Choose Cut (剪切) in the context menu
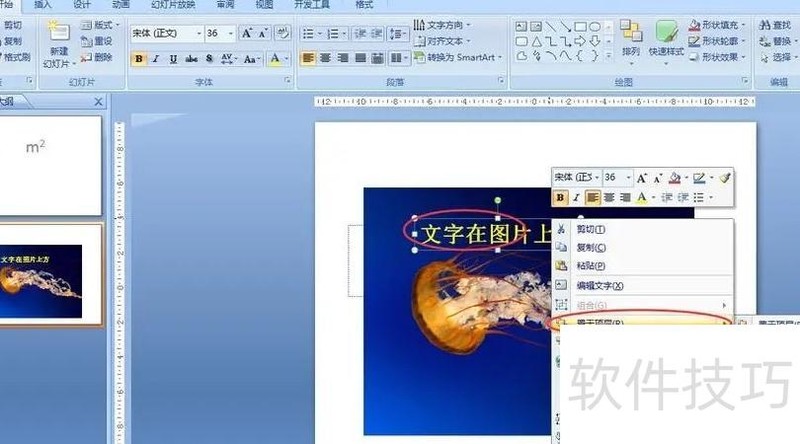This screenshot has height=444, width=800. 643,230
